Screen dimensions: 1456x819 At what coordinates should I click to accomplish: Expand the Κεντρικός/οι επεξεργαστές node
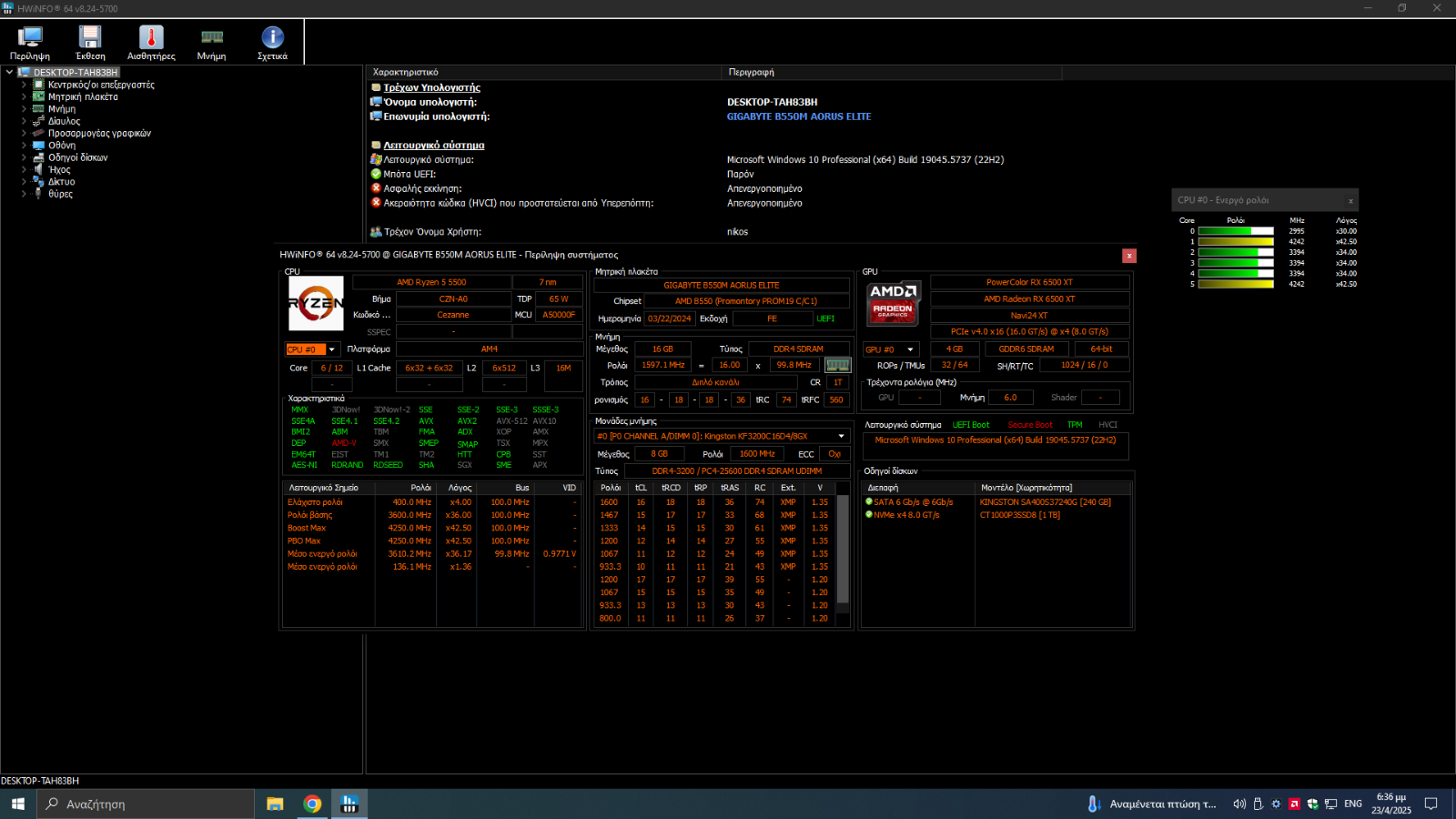tap(24, 85)
